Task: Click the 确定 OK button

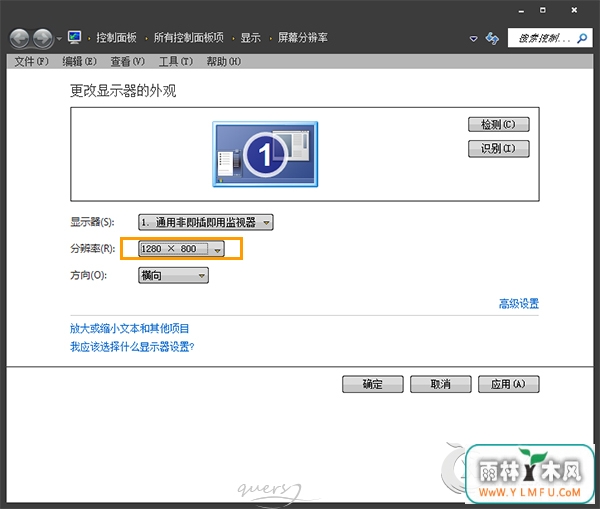Action: pyautogui.click(x=373, y=384)
